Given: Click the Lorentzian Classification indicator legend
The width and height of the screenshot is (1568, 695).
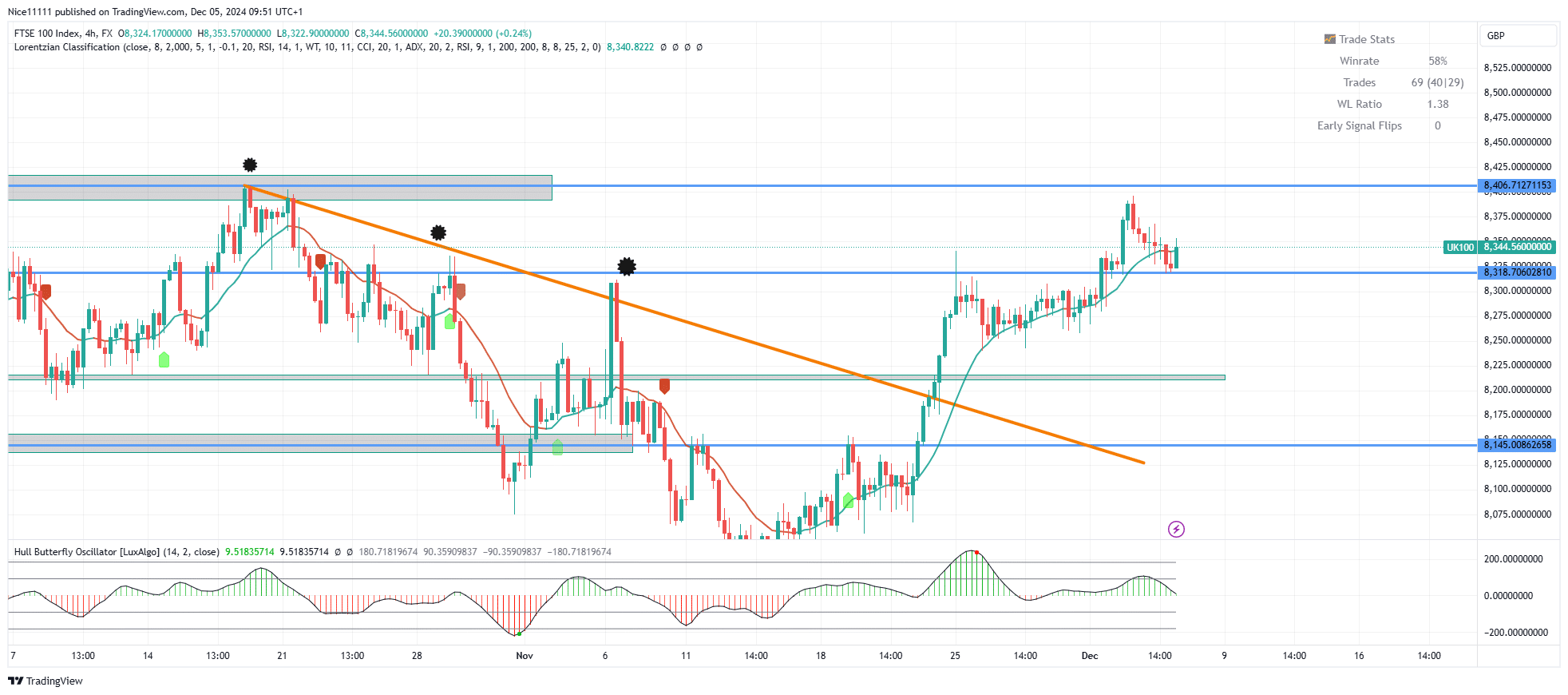Looking at the screenshot, I should pos(307,47).
